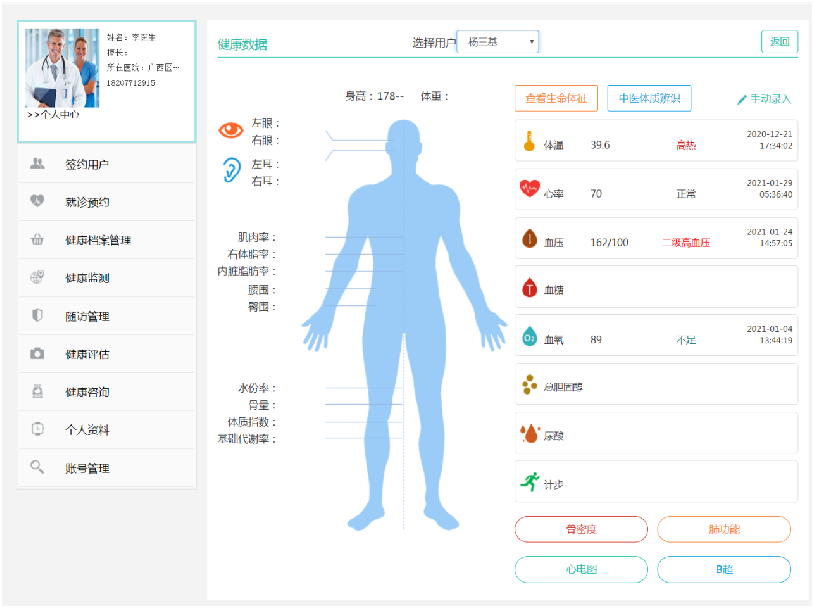Click the blue ear icon
Image resolution: width=814 pixels, height=608 pixels.
click(x=231, y=170)
